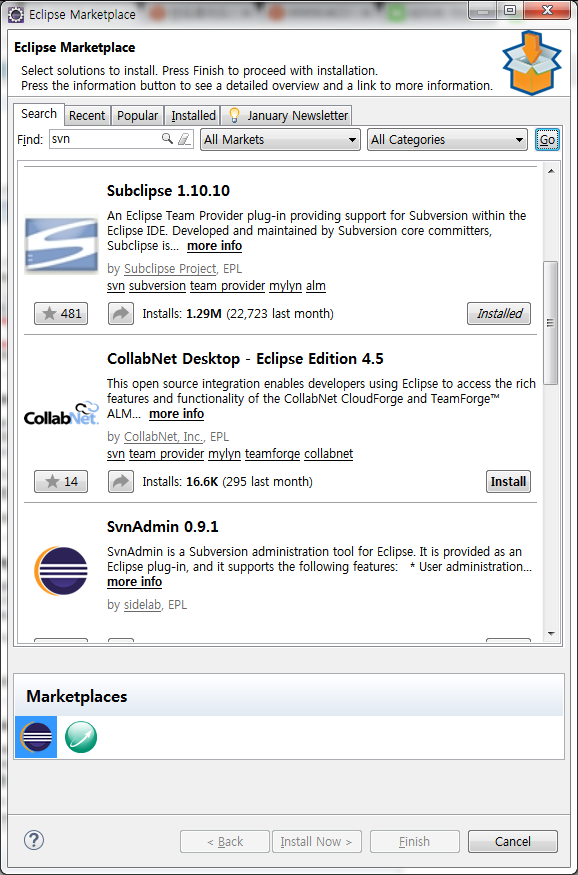578x875 pixels.
Task: Click the collabnet tag link
Action: click(x=329, y=454)
